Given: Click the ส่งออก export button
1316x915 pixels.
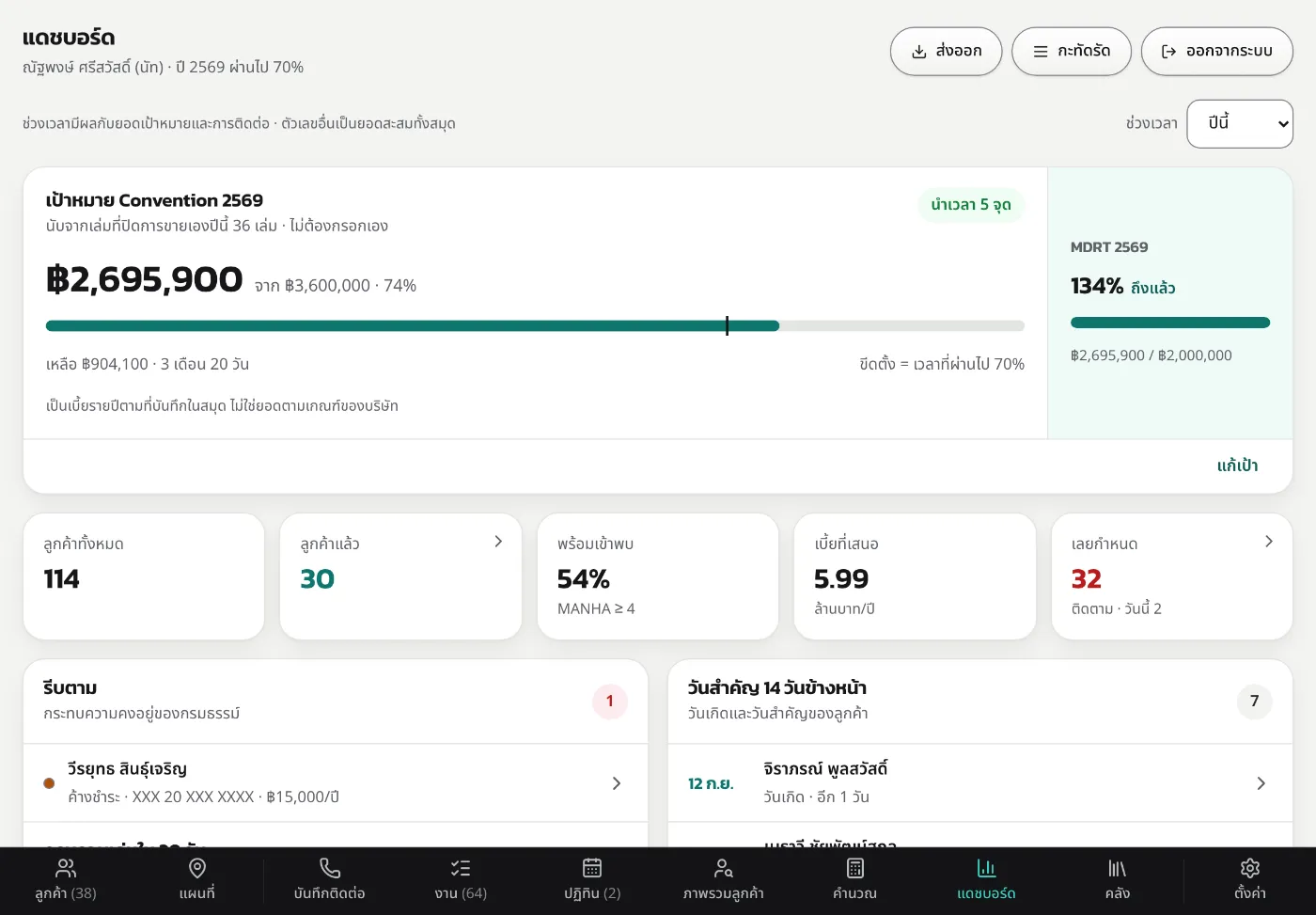Looking at the screenshot, I should click(x=946, y=52).
